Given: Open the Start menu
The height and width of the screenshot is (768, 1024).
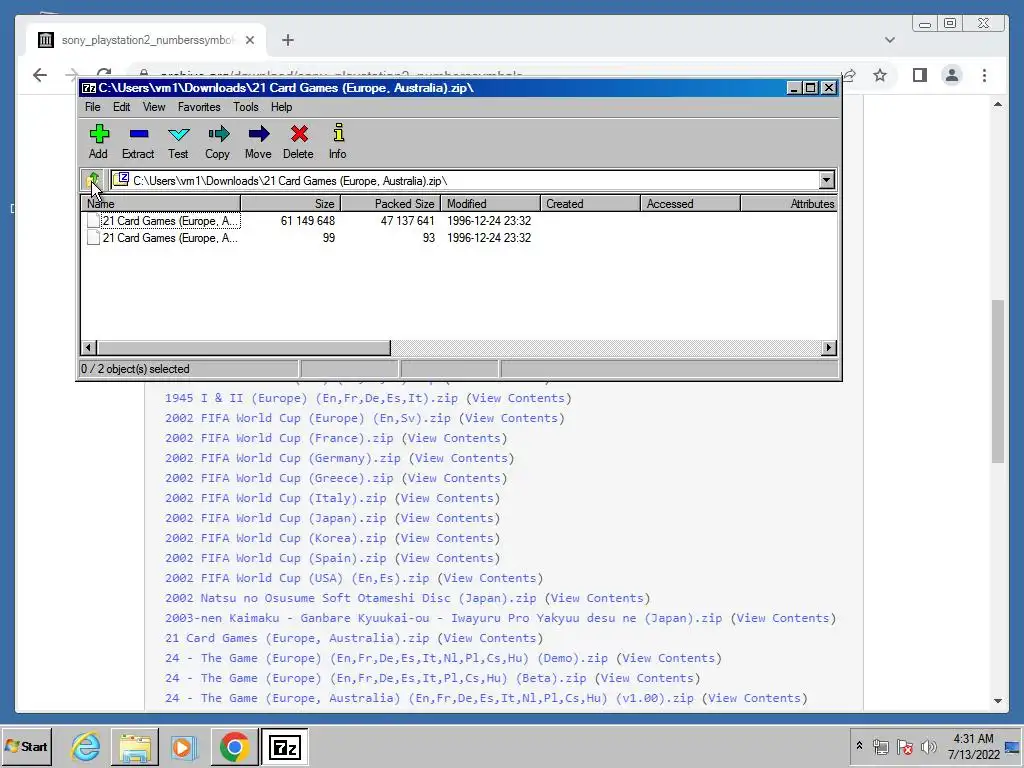Looking at the screenshot, I should [x=27, y=746].
